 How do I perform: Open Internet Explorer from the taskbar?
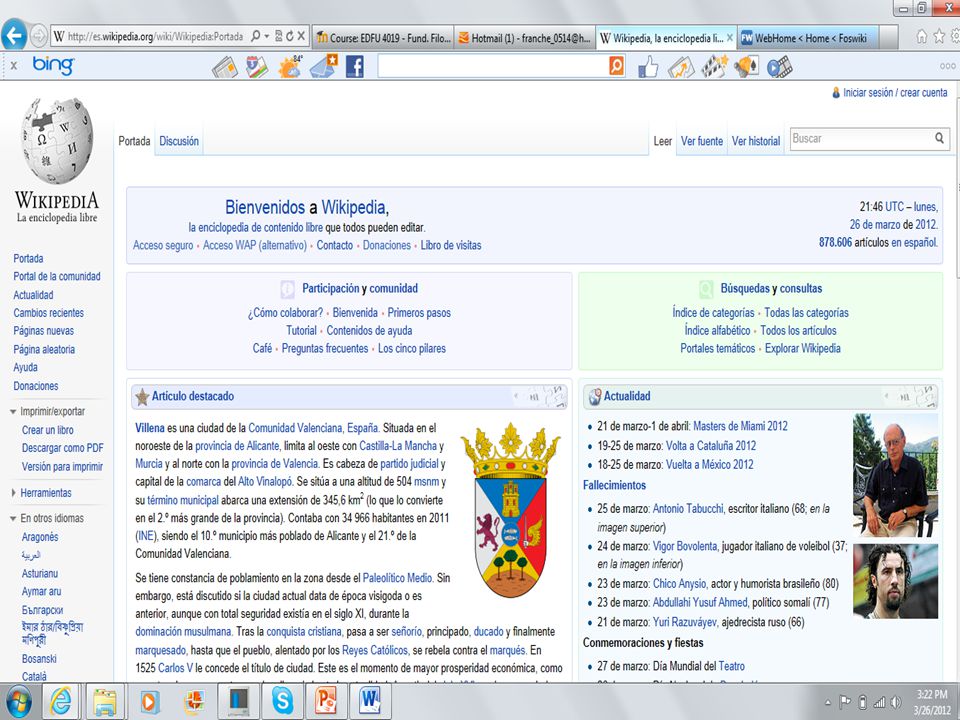tap(60, 702)
